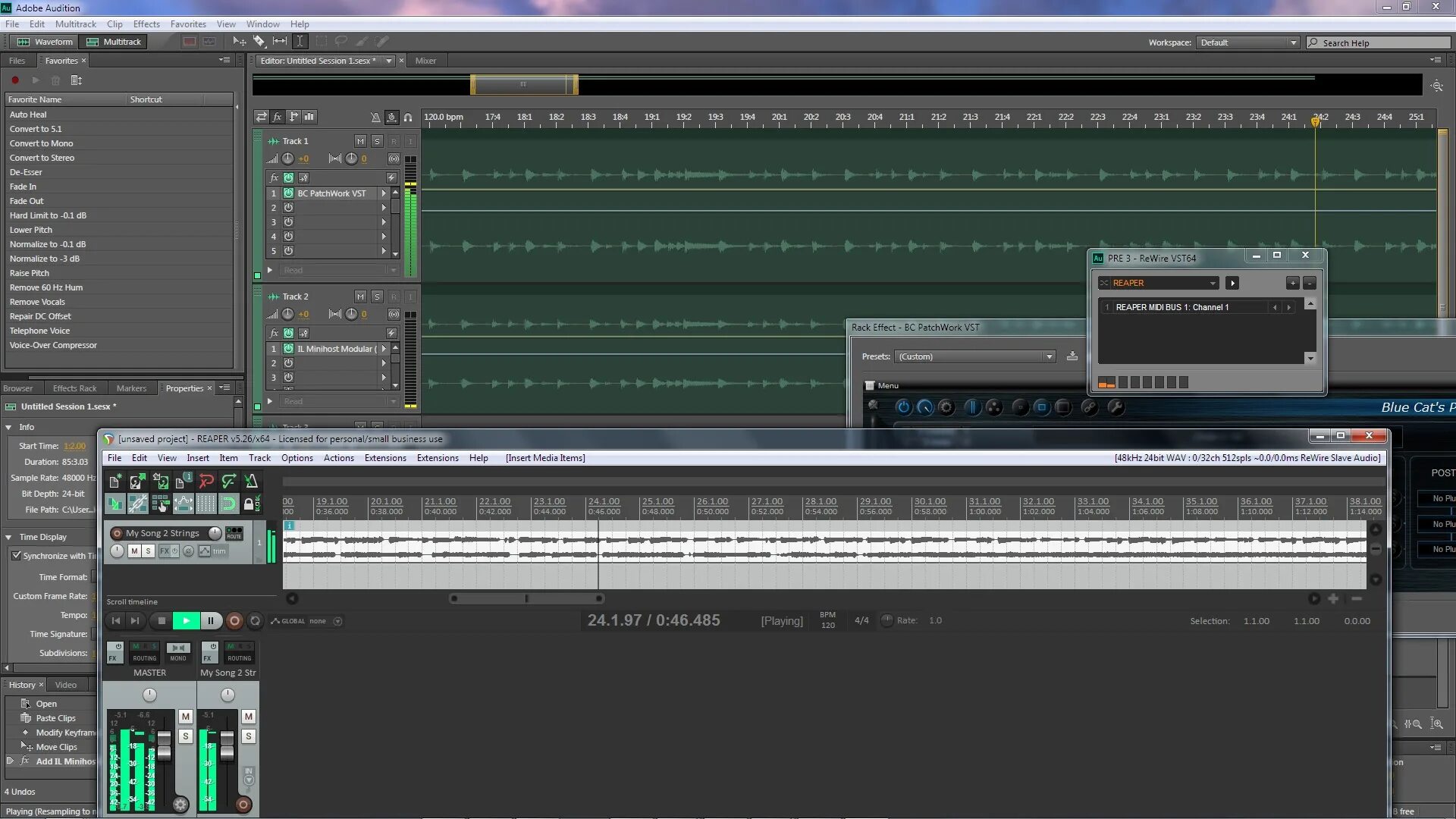Click the Waveform view button
Screen dimensions: 1456x819
tap(45, 42)
